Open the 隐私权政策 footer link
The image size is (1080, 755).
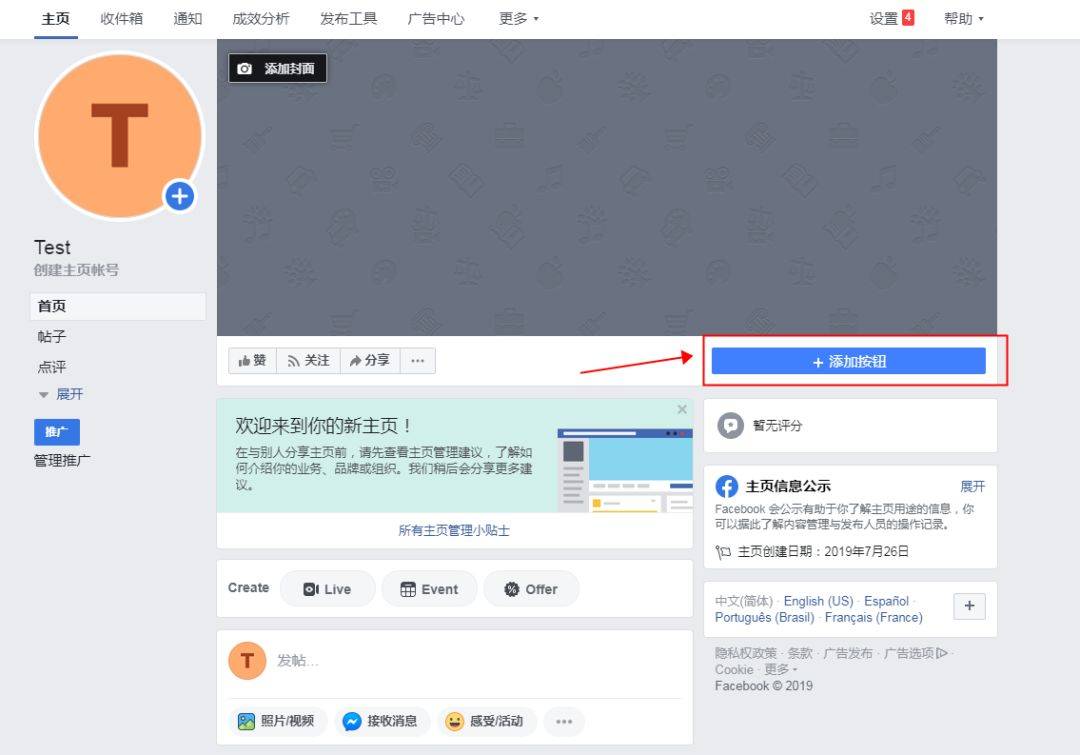click(x=746, y=653)
